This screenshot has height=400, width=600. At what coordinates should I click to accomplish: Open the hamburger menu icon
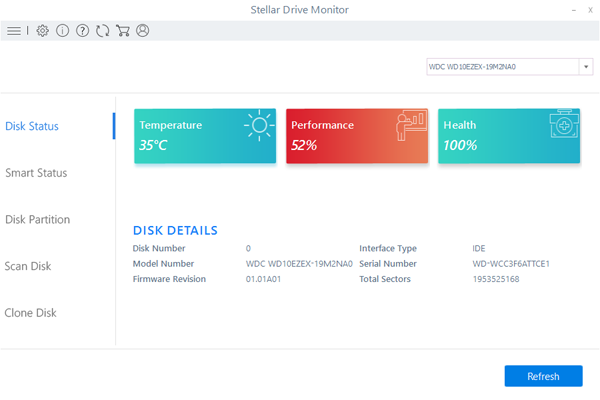[x=14, y=31]
